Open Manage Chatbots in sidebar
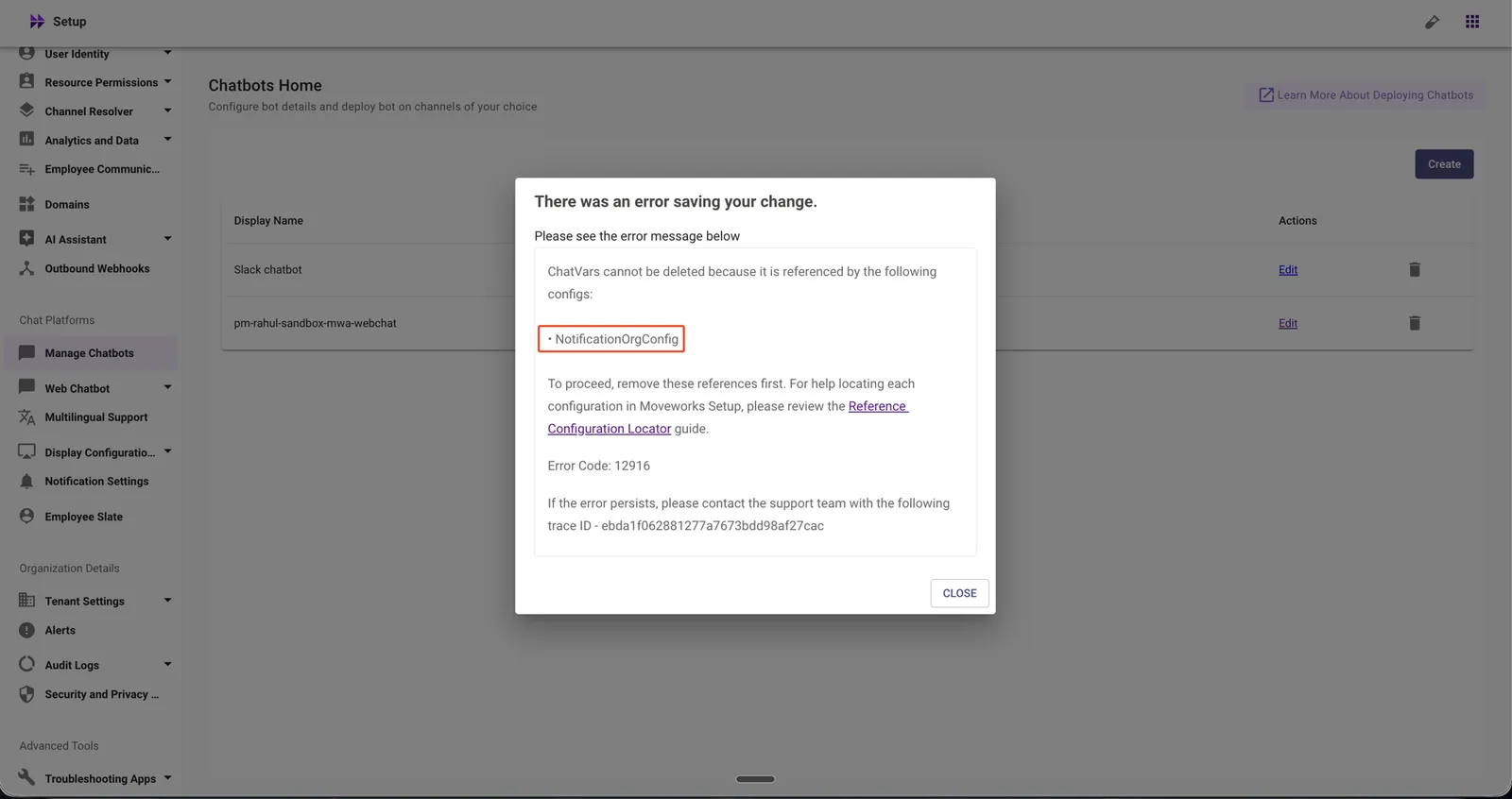Screen dimensions: 1512x799 pos(90,353)
